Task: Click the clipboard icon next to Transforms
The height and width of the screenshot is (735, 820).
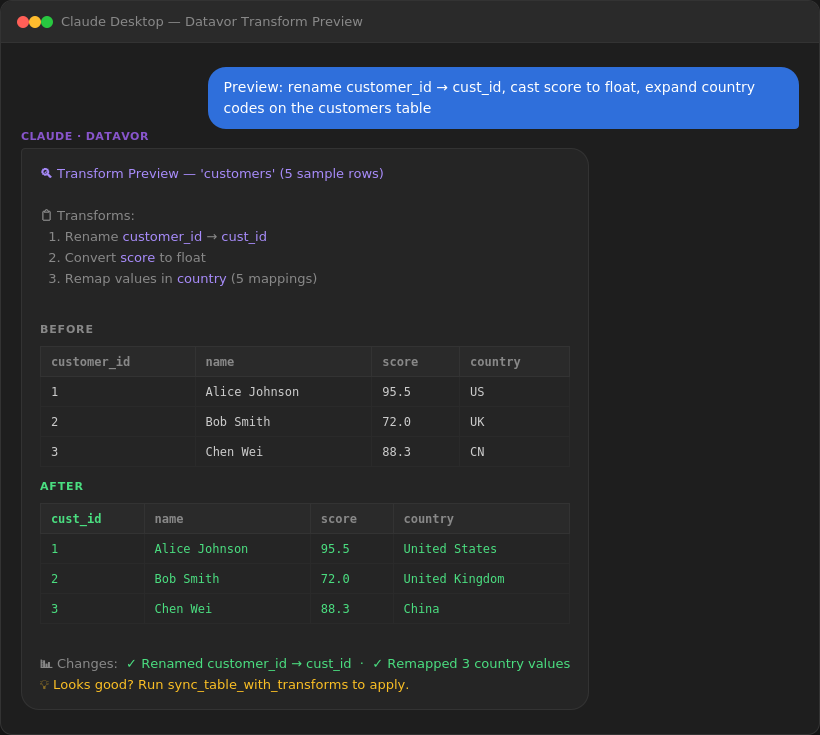Action: pos(44,215)
